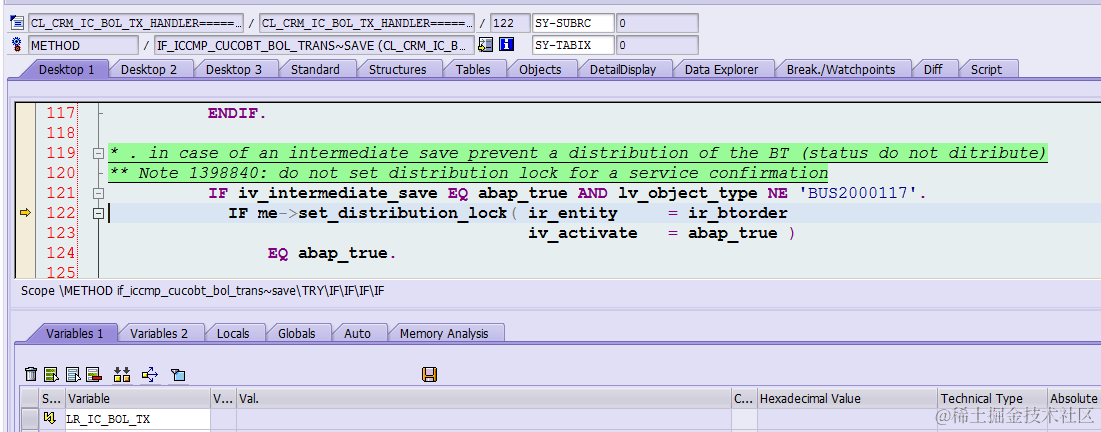Click the value field next to SY-SUBRC

click(x=657, y=23)
